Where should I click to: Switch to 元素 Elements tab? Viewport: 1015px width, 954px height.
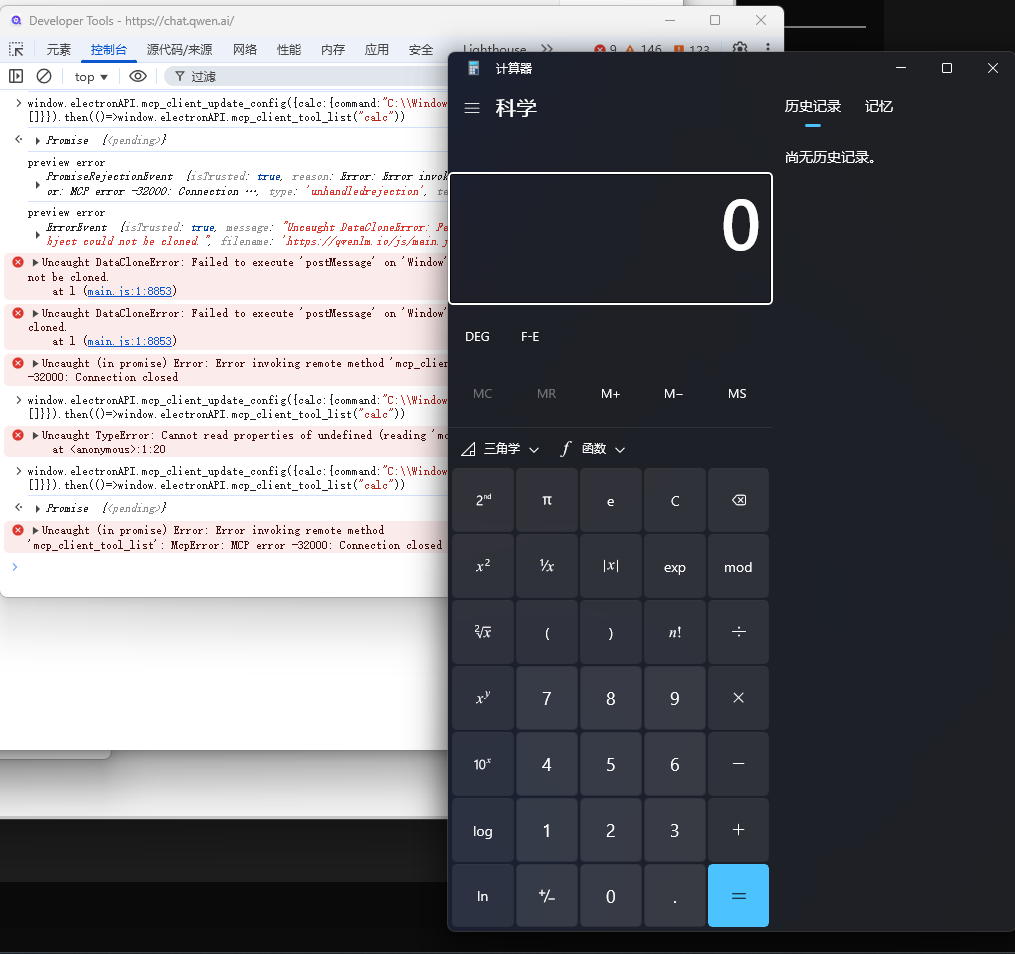58,49
